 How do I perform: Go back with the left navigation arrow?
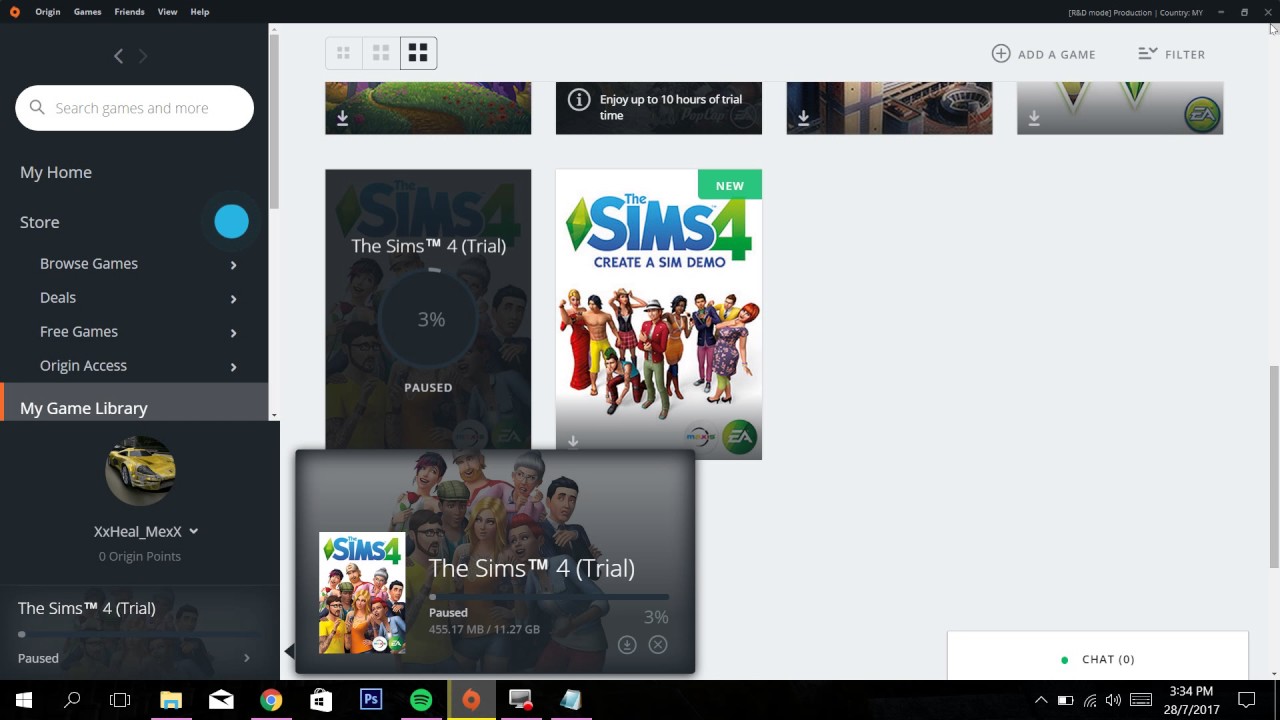(x=118, y=57)
